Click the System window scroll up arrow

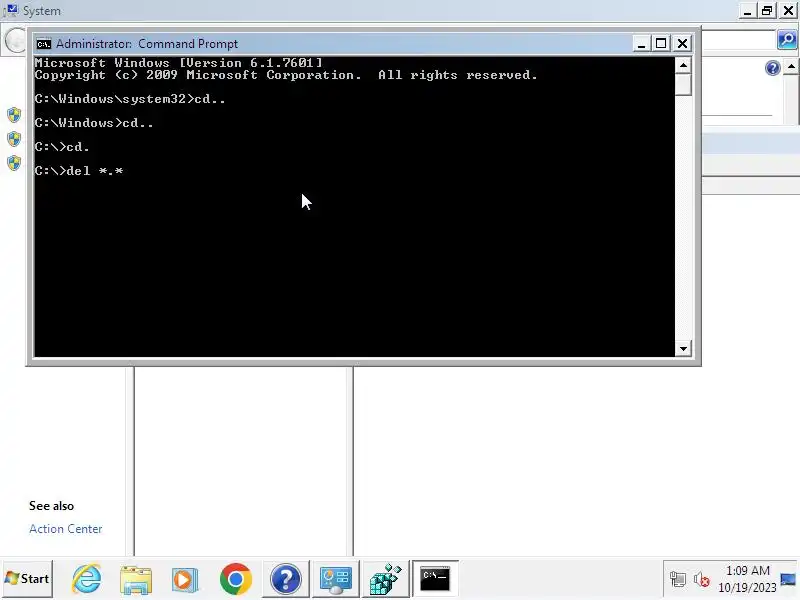tap(791, 67)
